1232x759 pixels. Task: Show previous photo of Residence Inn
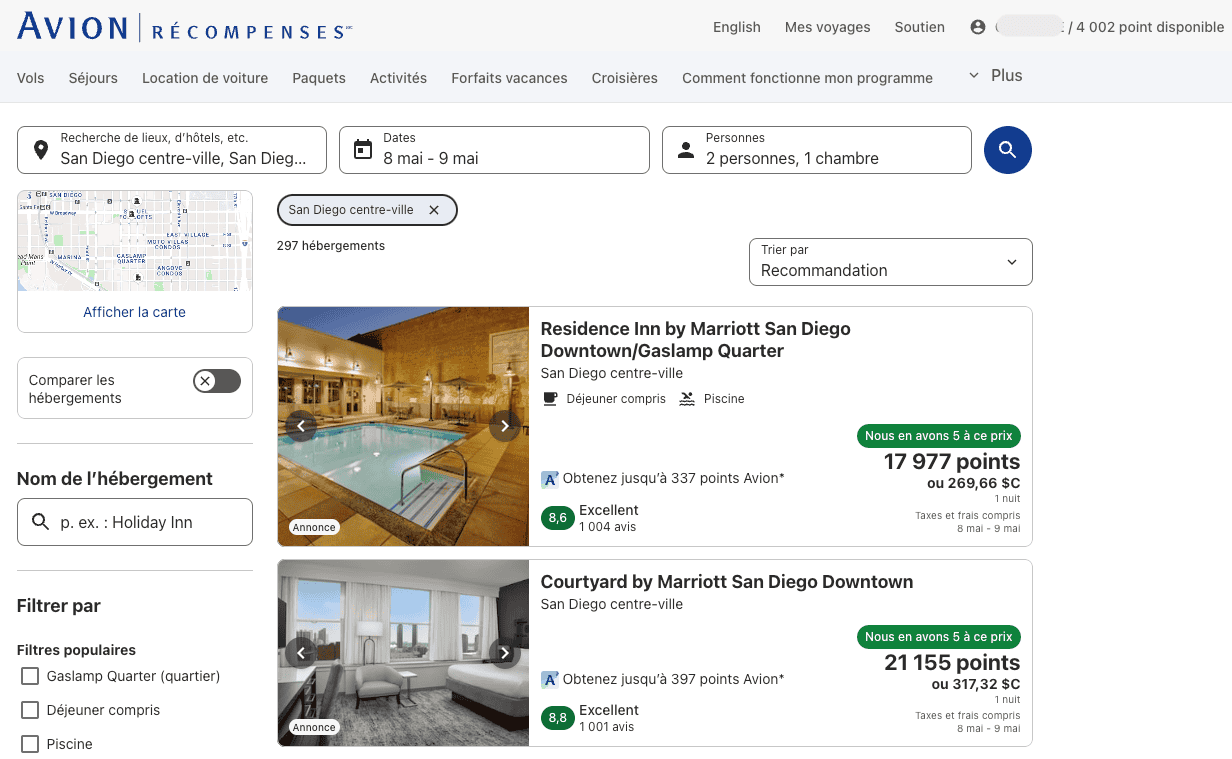point(301,426)
